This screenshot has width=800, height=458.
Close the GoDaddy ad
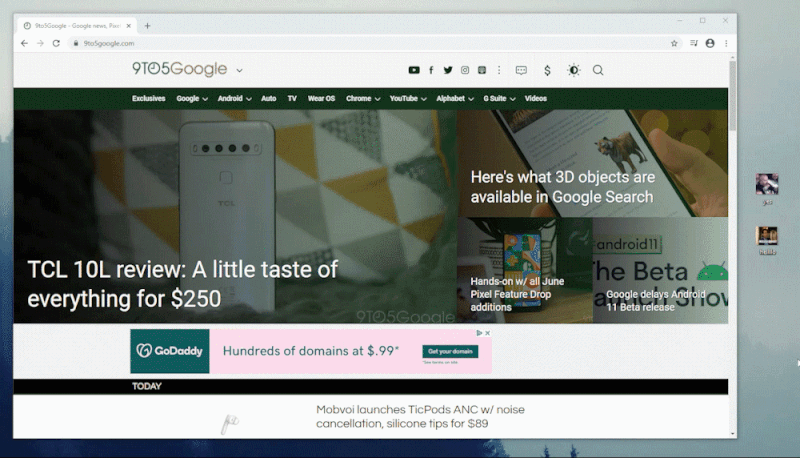487,333
